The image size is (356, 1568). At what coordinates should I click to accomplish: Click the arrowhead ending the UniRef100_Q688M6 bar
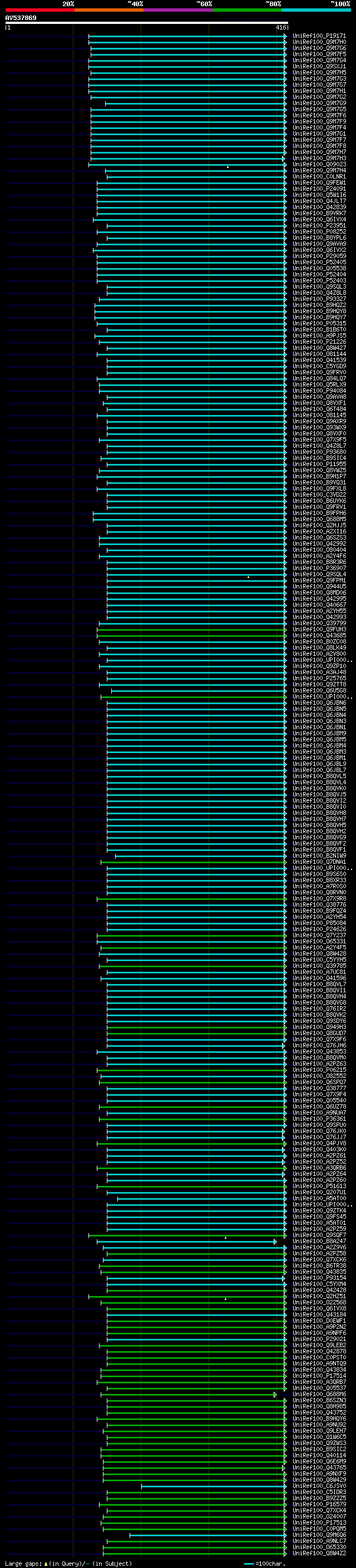275,1394
